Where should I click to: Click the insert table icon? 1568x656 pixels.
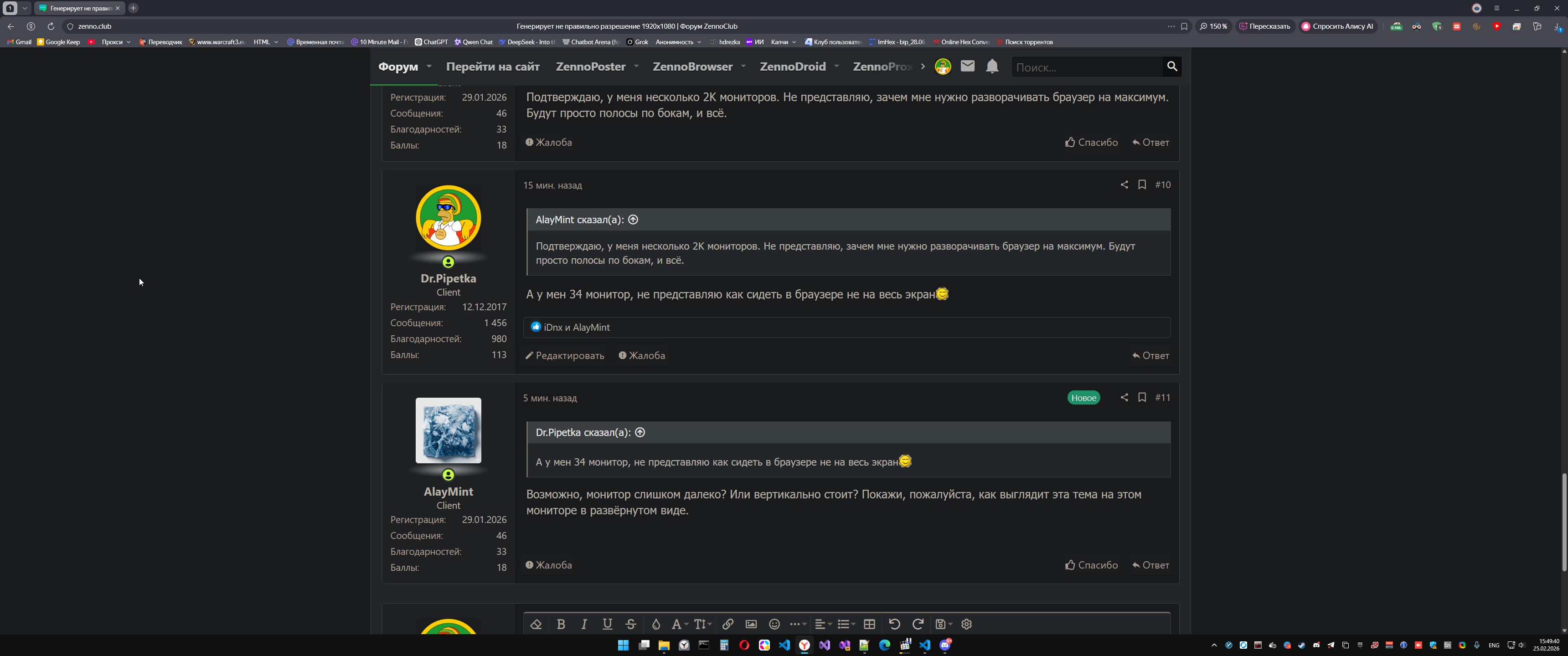tap(869, 624)
